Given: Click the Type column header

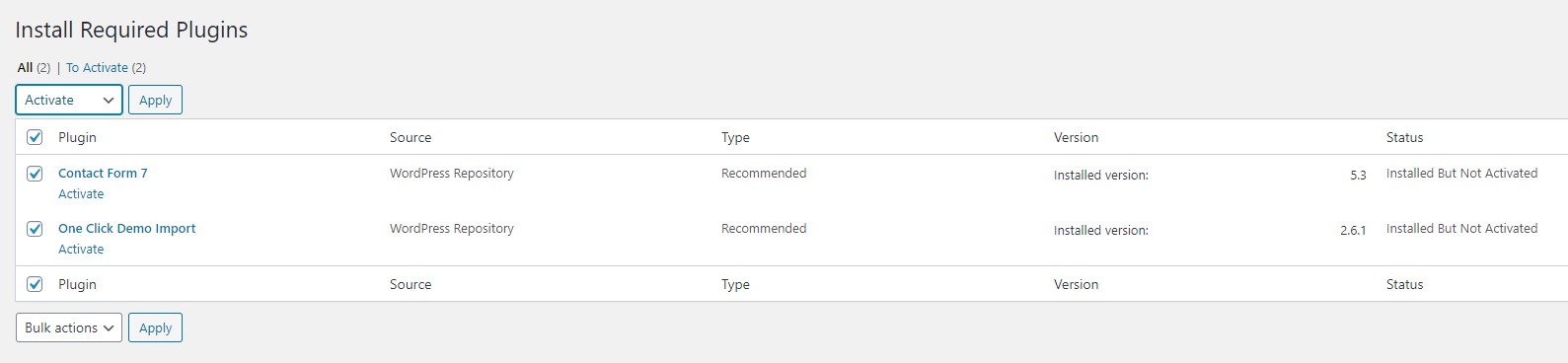Looking at the screenshot, I should tap(735, 137).
